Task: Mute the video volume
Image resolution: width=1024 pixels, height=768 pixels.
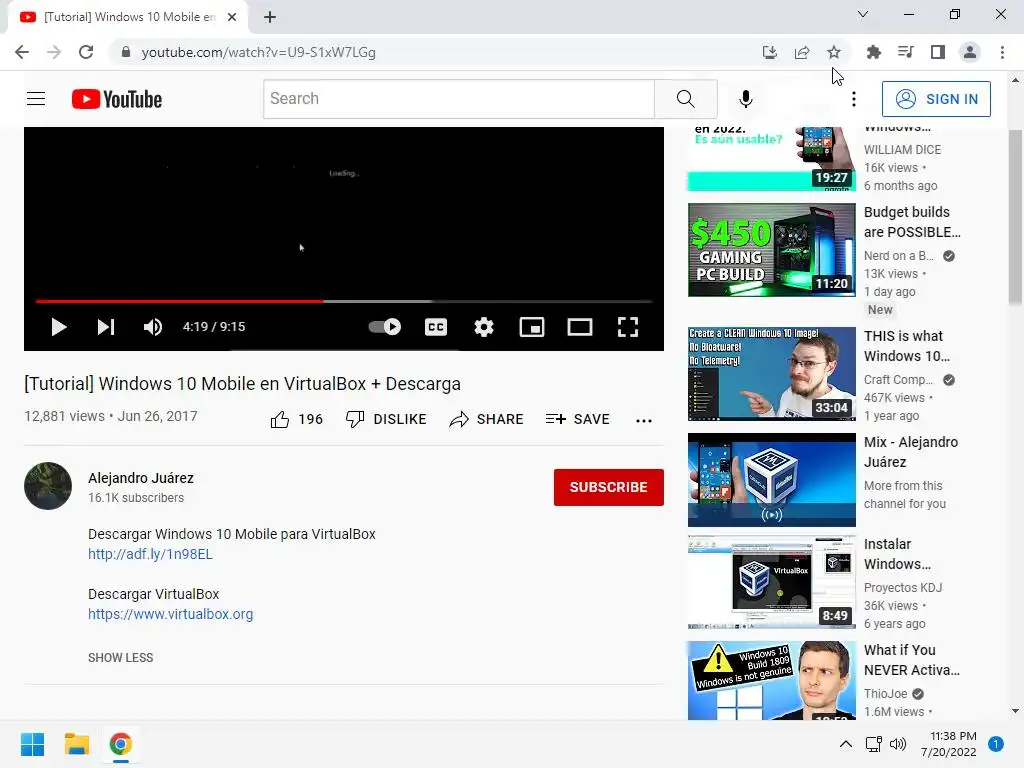Action: (153, 327)
